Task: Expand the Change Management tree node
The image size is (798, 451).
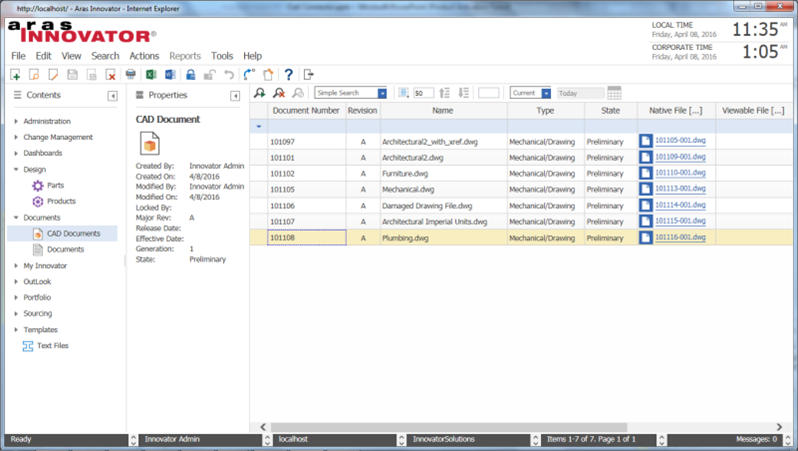Action: pyautogui.click(x=16, y=137)
